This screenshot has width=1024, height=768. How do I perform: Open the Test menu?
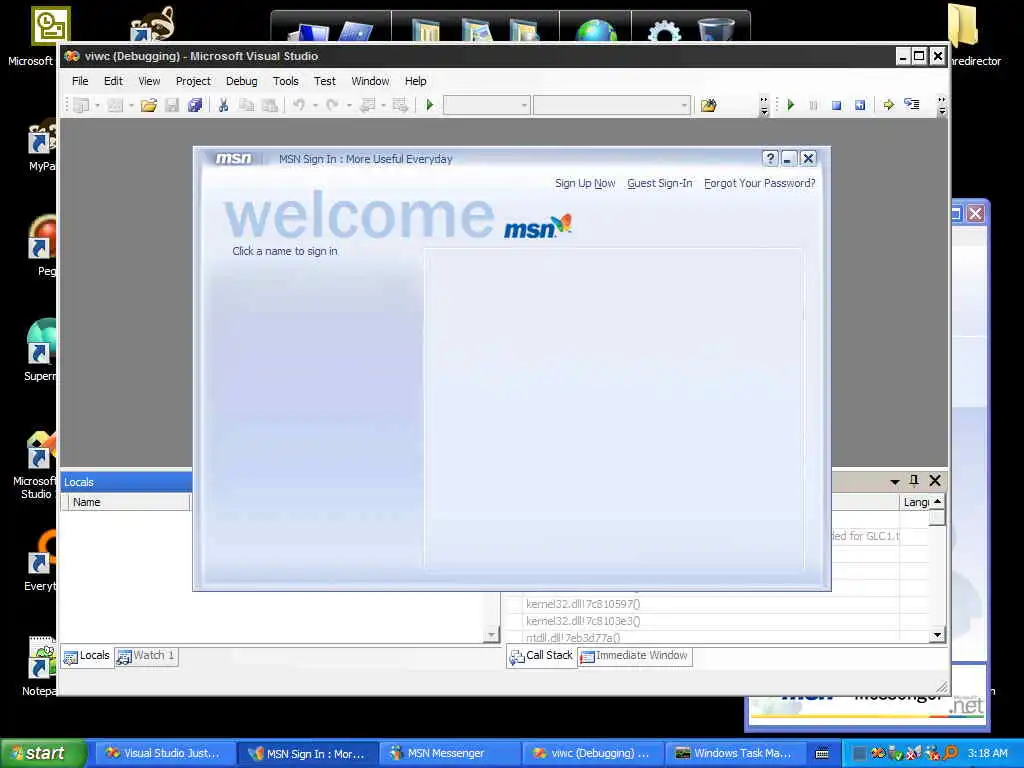click(325, 81)
